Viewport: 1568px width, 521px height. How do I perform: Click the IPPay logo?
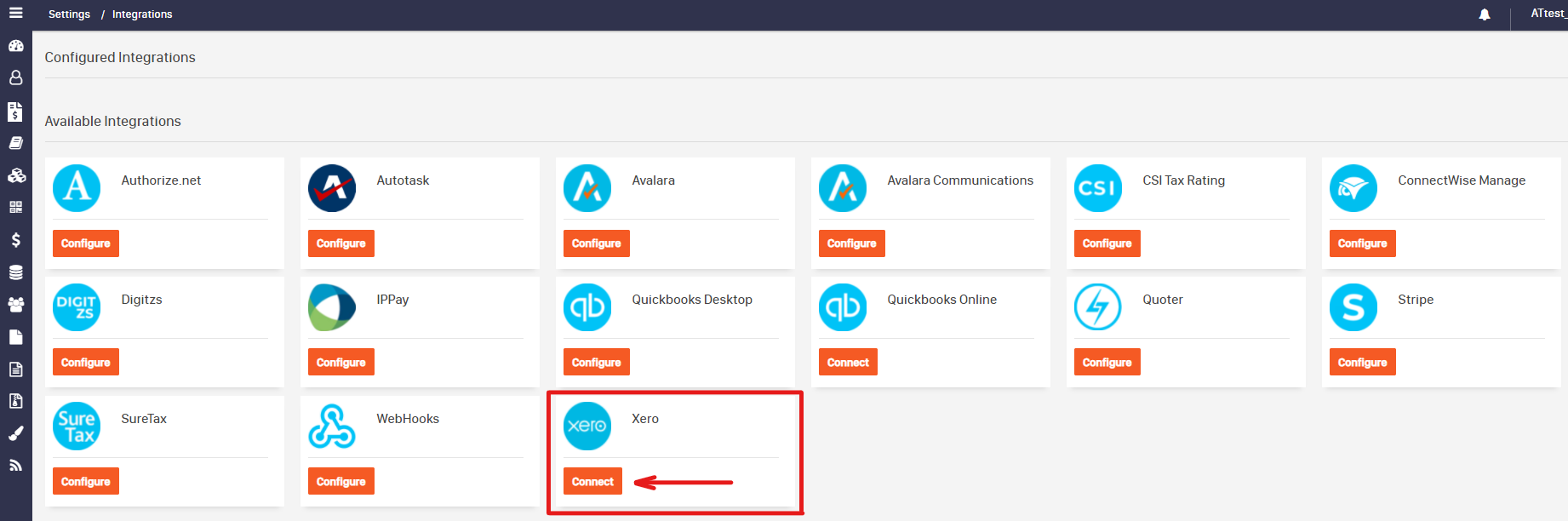(332, 307)
